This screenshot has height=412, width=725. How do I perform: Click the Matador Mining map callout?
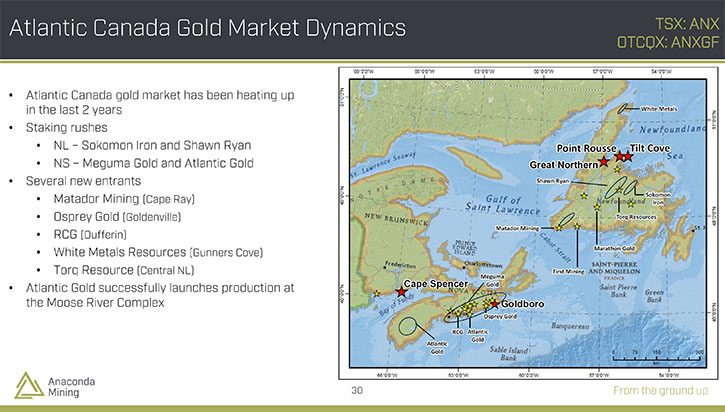pos(517,228)
